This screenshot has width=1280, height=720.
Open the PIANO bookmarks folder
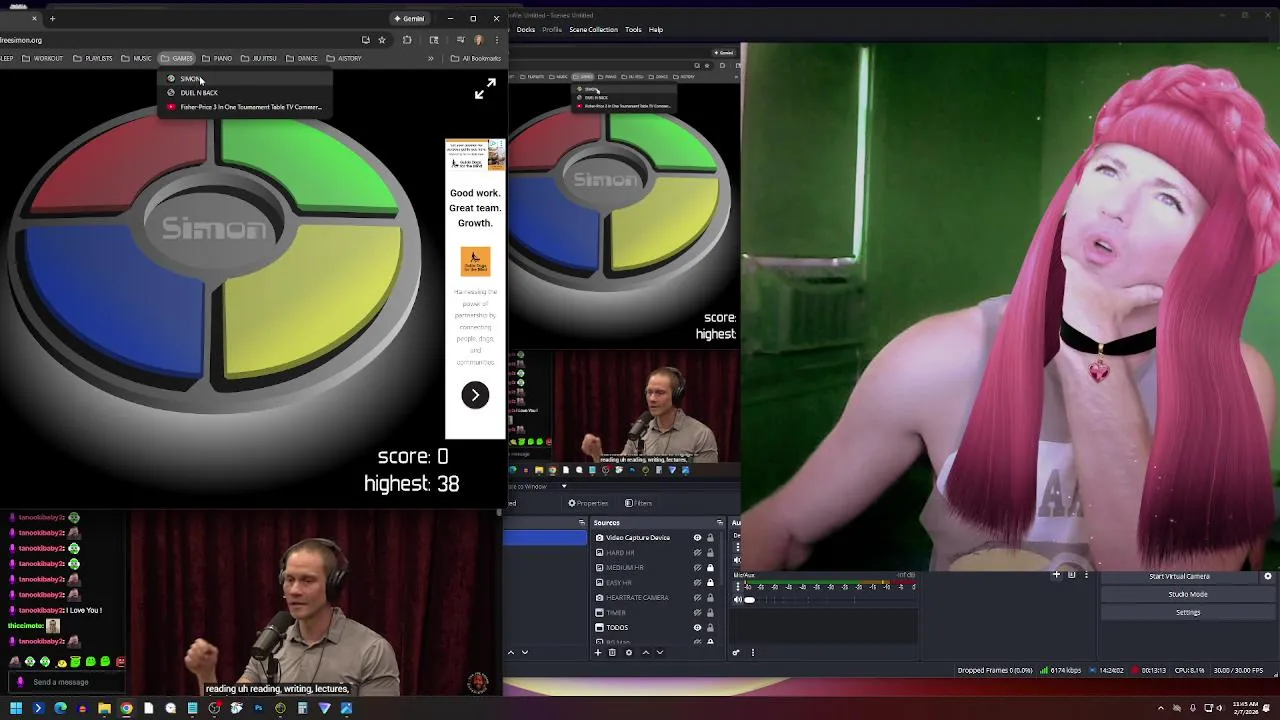click(217, 58)
